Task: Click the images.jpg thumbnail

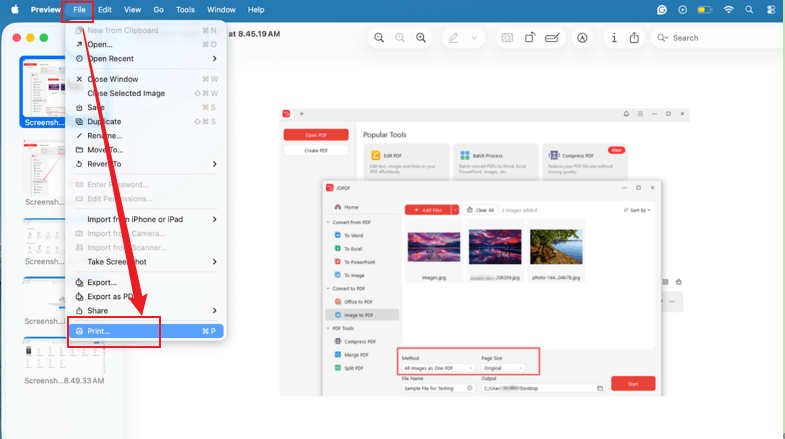Action: [434, 247]
